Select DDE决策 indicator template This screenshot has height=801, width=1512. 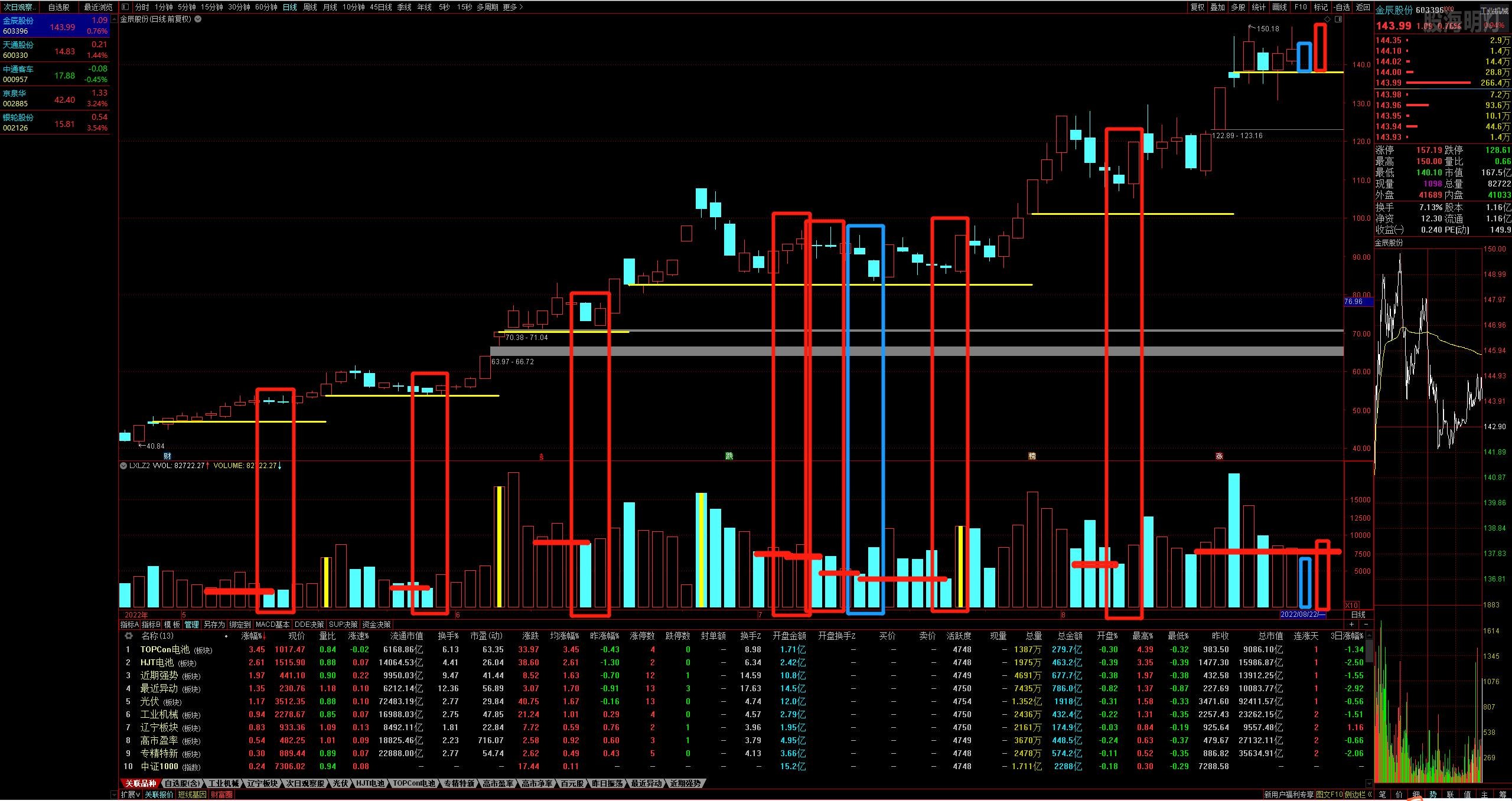(x=309, y=625)
